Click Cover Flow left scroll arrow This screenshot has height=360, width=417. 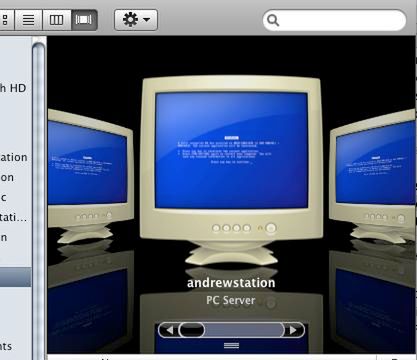(x=169, y=330)
